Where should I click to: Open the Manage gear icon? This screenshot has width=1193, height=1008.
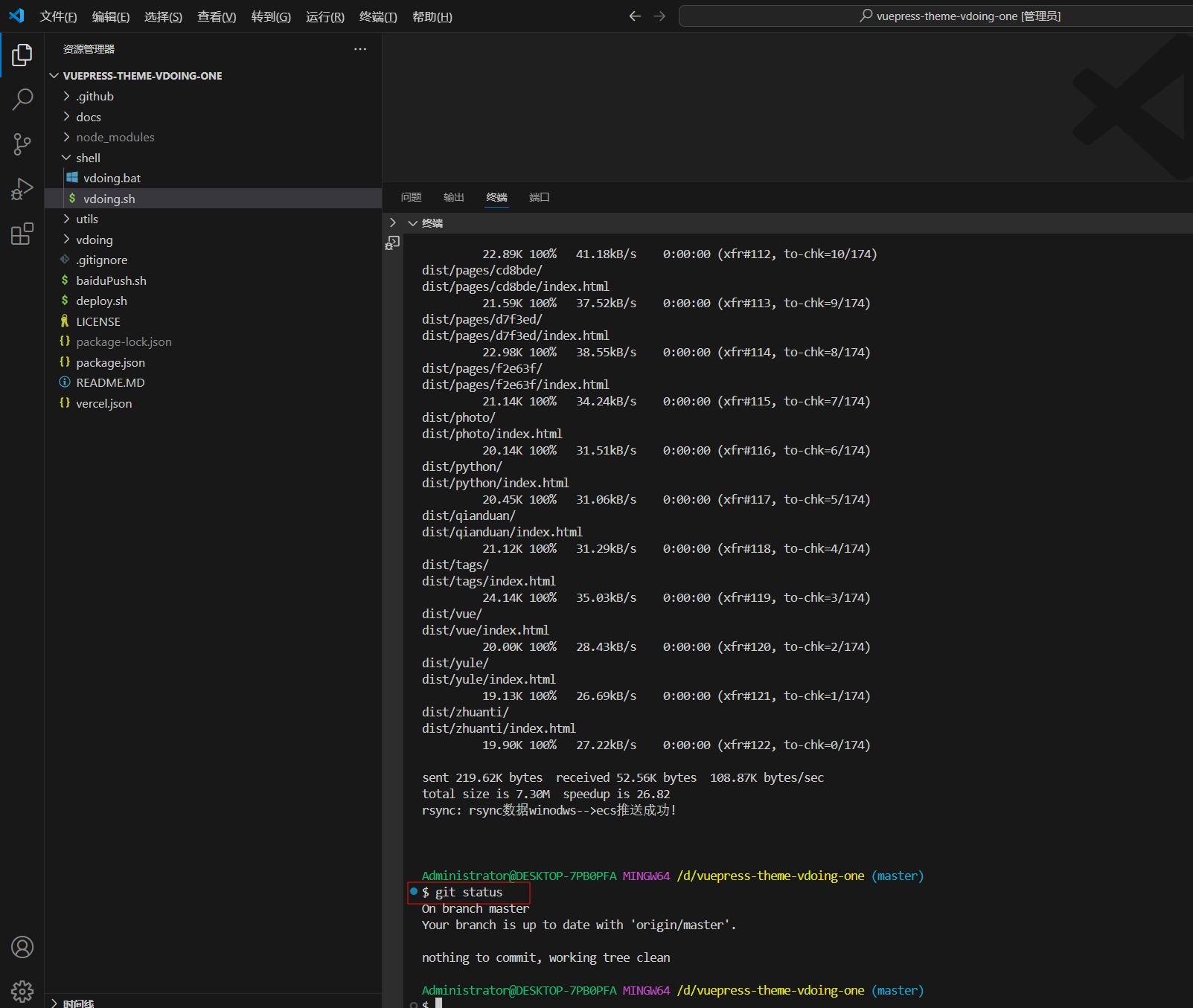tap(22, 991)
